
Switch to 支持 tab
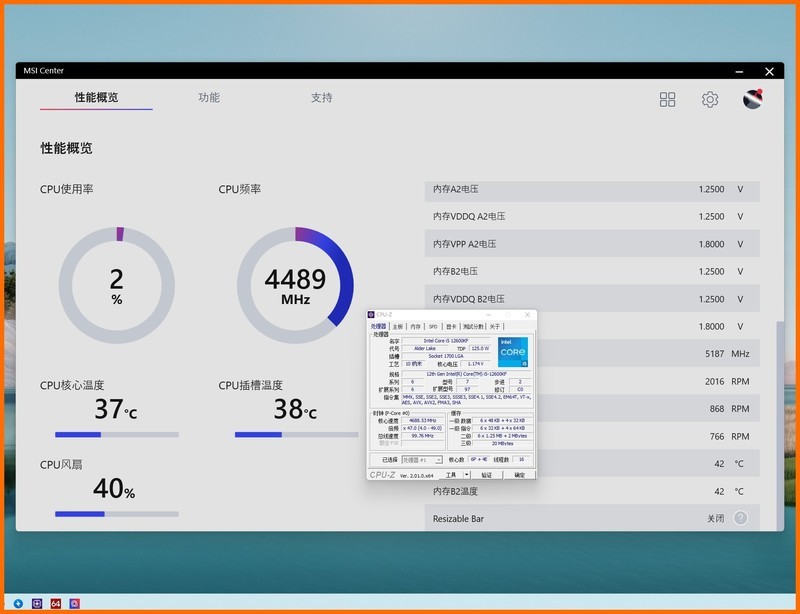pyautogui.click(x=321, y=97)
